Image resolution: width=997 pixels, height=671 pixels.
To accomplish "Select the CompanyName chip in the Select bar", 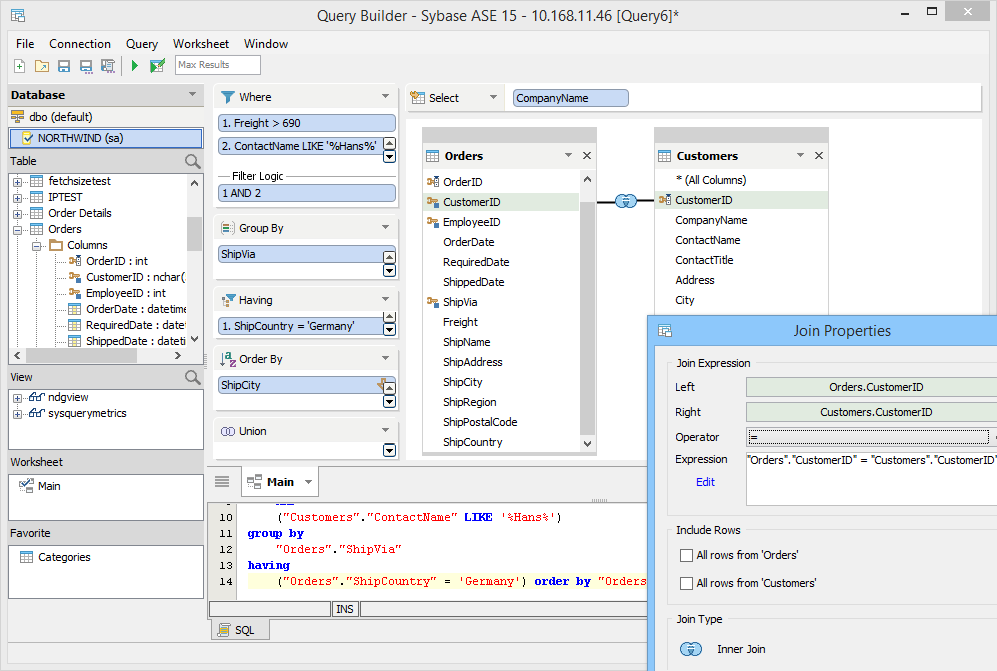I will 570,98.
